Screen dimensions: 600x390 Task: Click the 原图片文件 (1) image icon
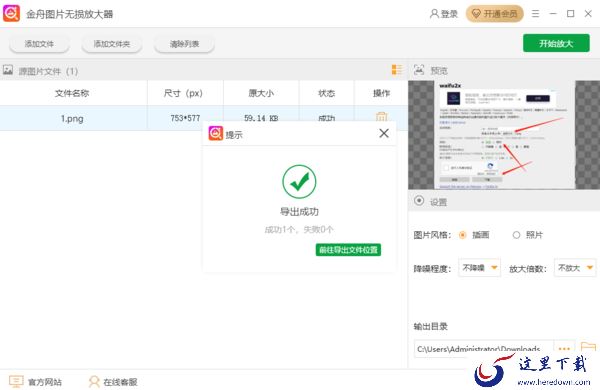pos(8,70)
